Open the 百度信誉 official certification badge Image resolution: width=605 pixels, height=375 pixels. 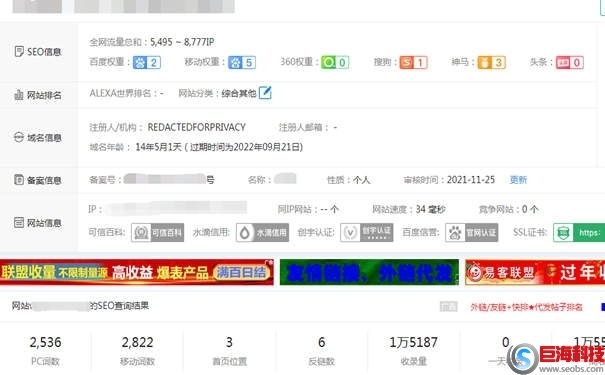coord(471,233)
